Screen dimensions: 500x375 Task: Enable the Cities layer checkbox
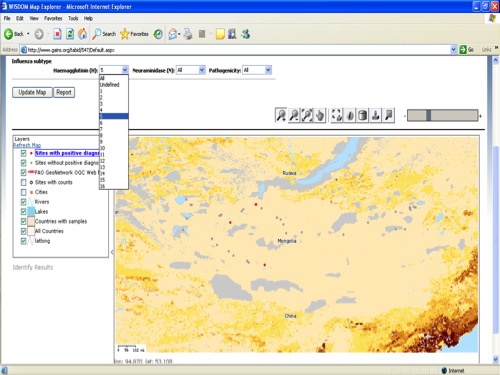[x=23, y=192]
